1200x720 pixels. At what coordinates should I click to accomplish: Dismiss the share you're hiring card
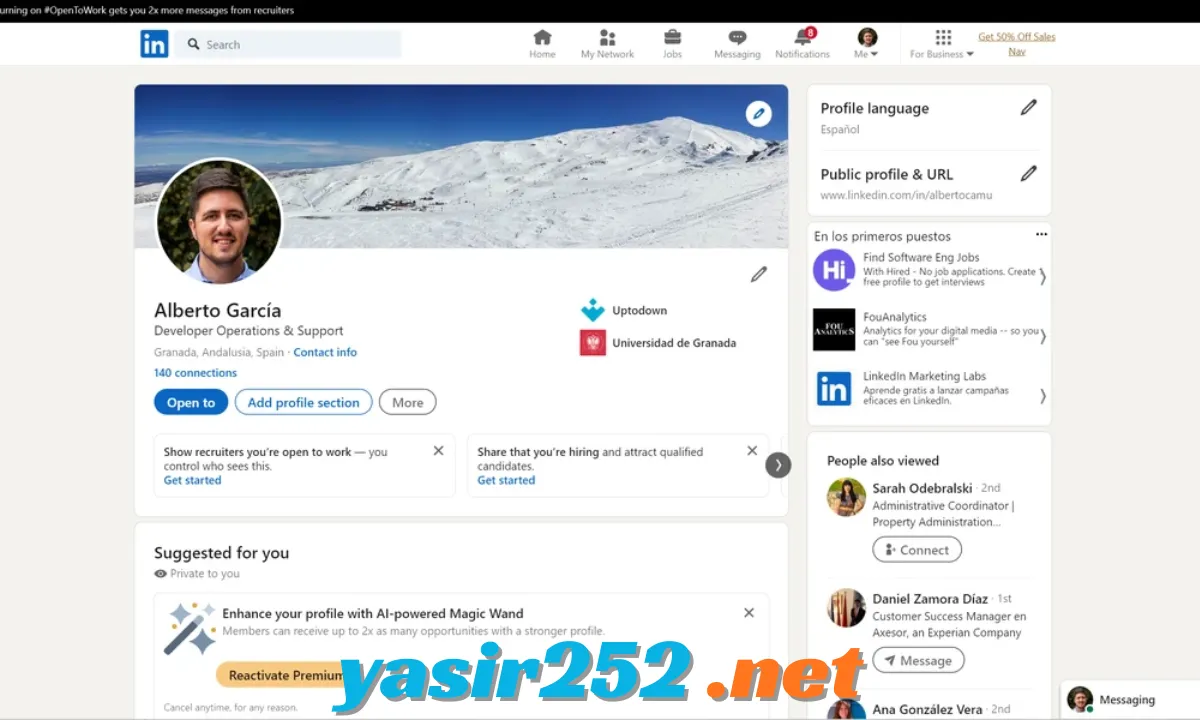coord(752,451)
